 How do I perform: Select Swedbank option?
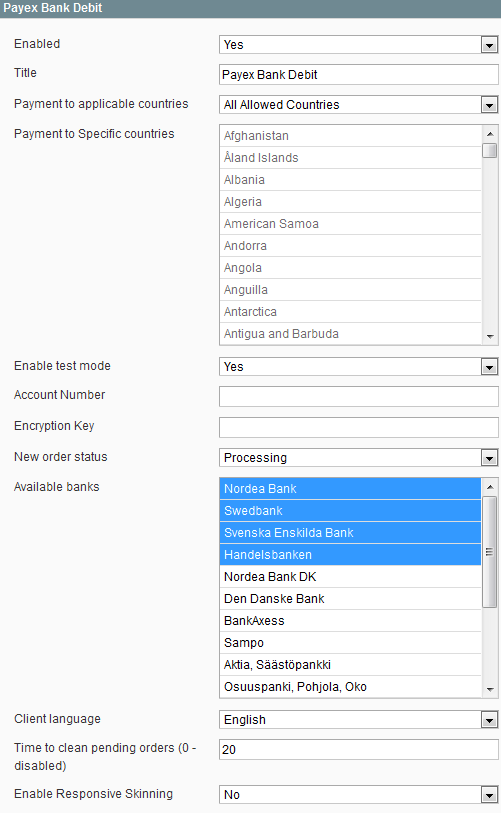[x=351, y=511]
